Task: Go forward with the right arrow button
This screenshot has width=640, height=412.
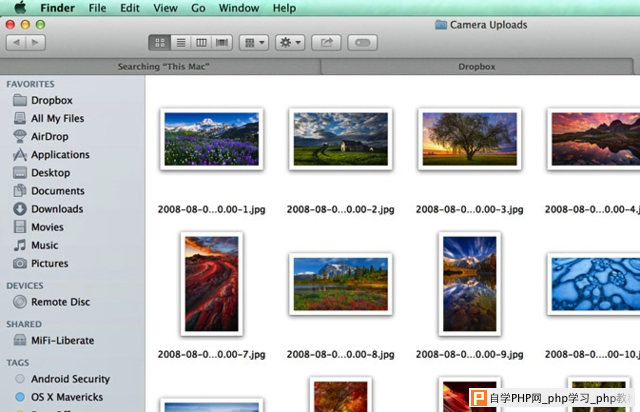Action: [36, 42]
